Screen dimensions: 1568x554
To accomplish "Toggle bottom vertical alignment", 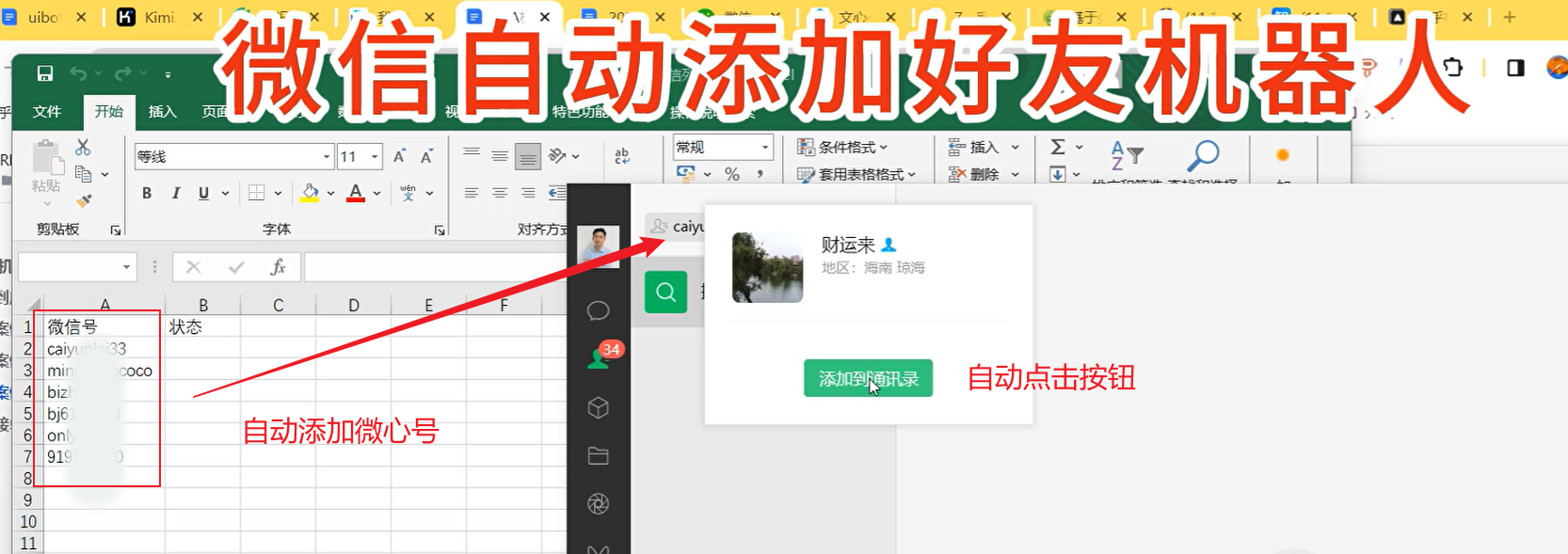I will pyautogui.click(x=528, y=156).
